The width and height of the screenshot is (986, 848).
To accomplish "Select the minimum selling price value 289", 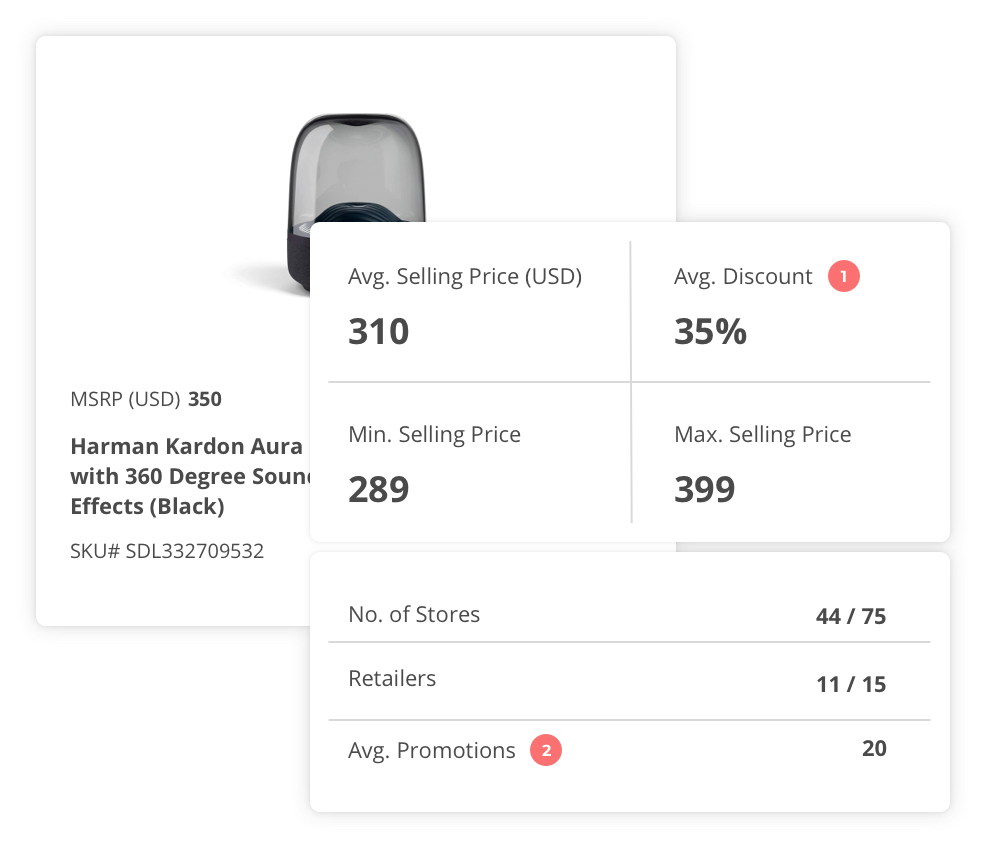I will (379, 490).
